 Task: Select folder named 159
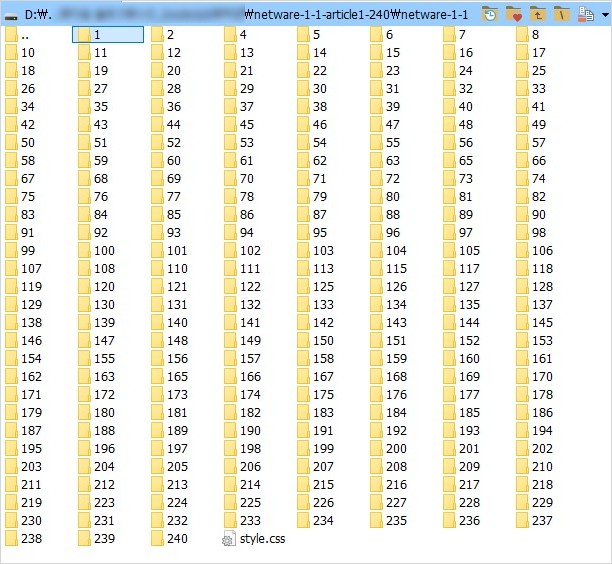389,358
